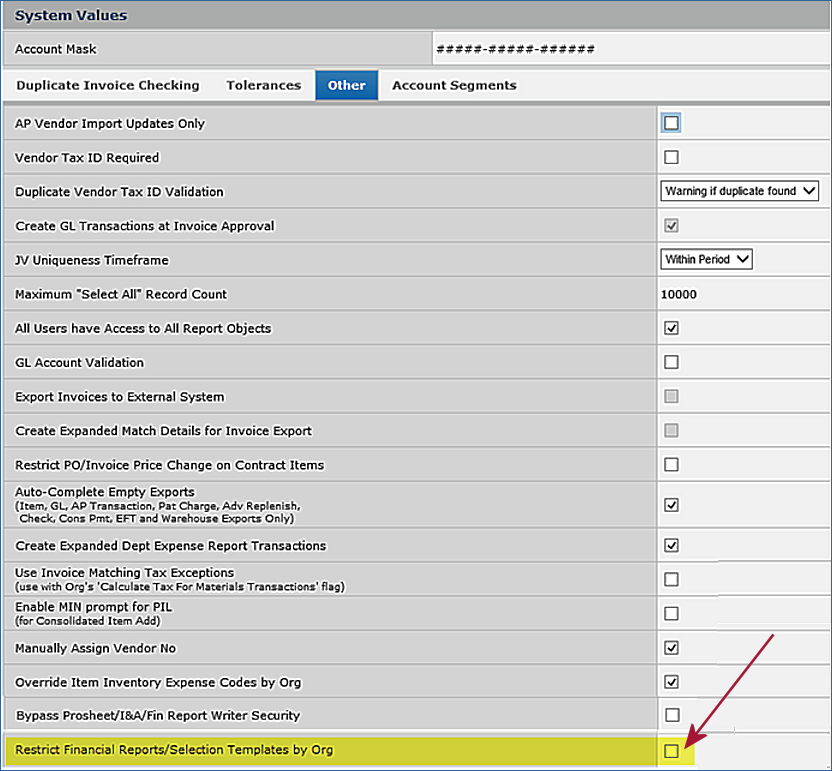
Task: Open the Tolerances tab
Action: pos(263,85)
